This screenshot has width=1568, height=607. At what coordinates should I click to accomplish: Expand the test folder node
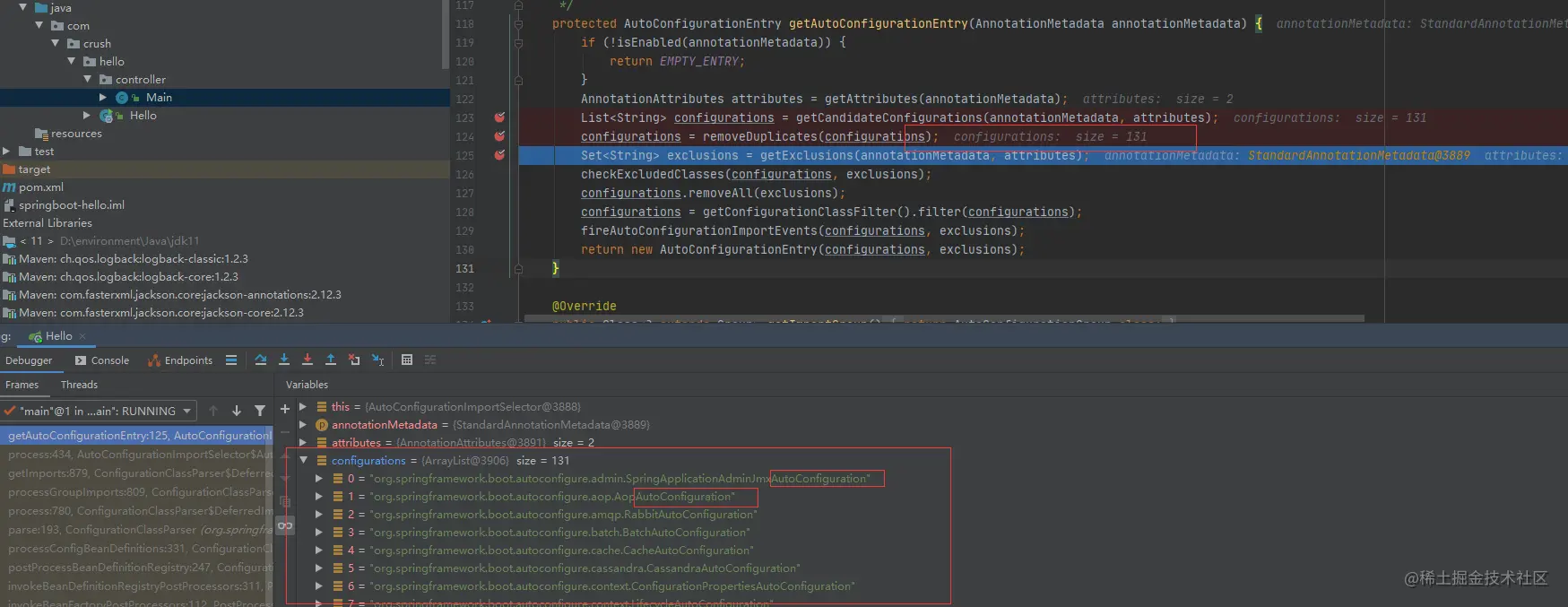pyautogui.click(x=6, y=151)
